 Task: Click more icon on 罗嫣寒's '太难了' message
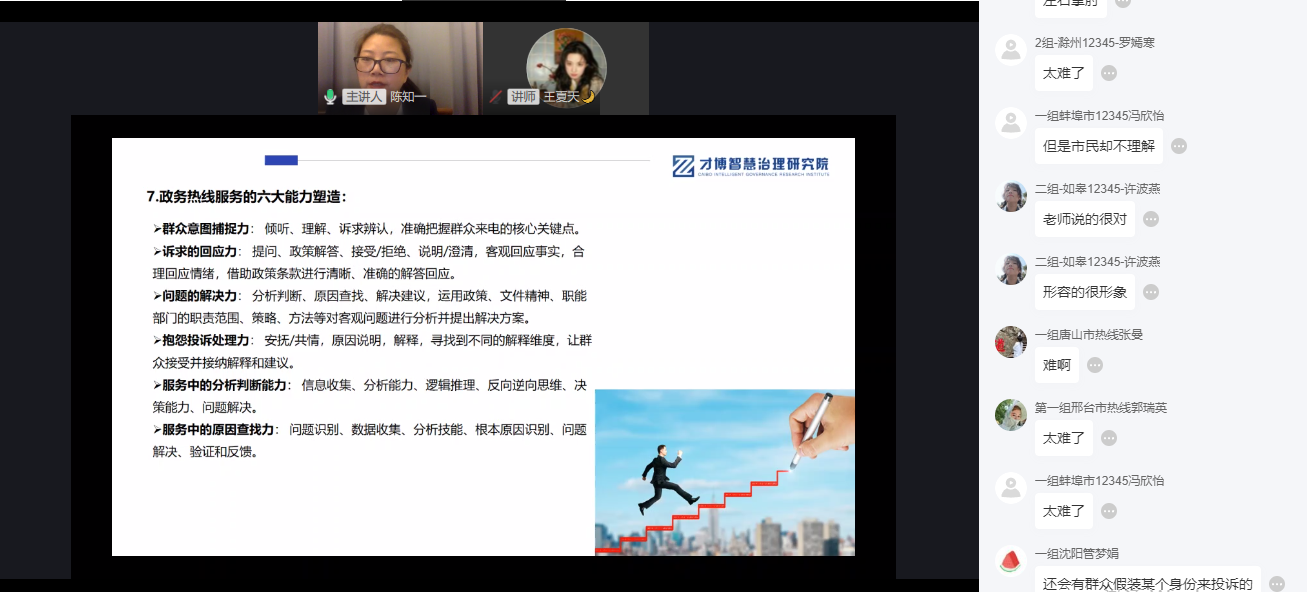point(1109,73)
